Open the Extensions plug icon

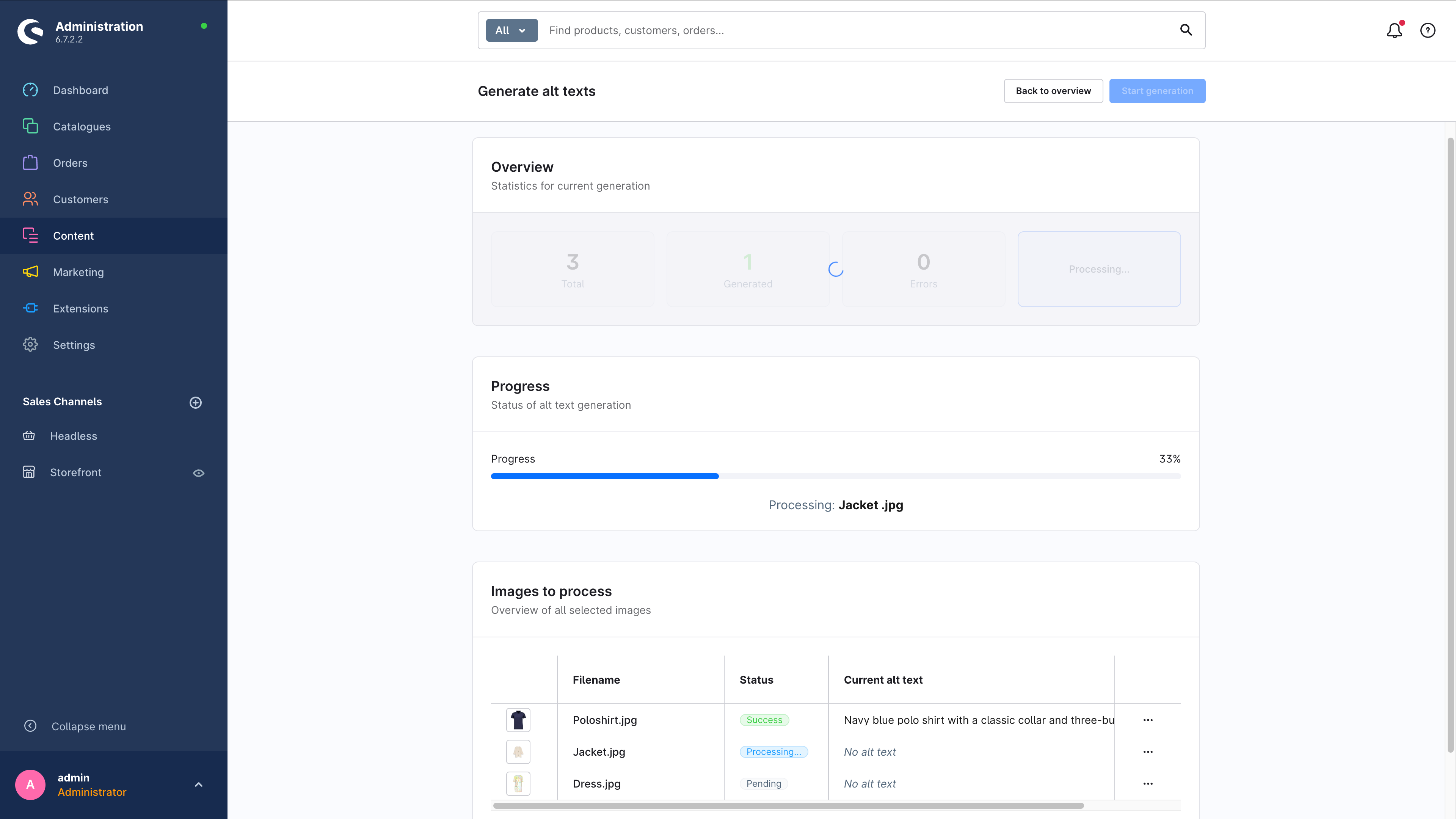pyautogui.click(x=30, y=308)
